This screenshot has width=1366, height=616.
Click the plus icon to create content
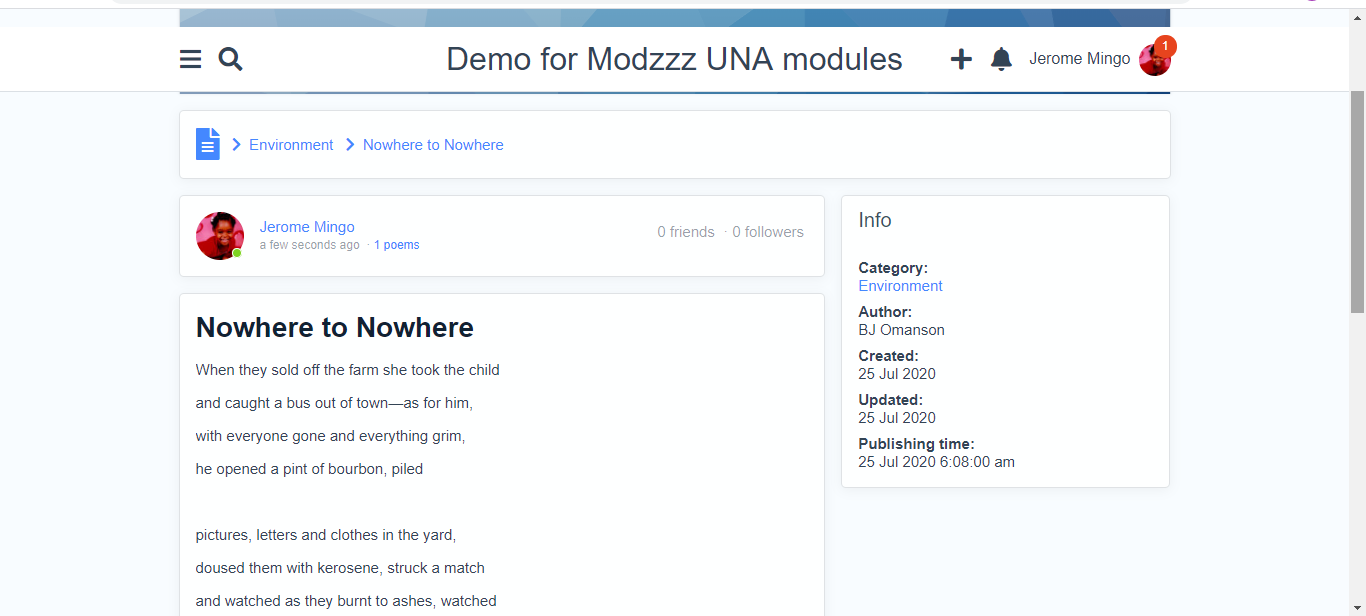[x=961, y=60]
